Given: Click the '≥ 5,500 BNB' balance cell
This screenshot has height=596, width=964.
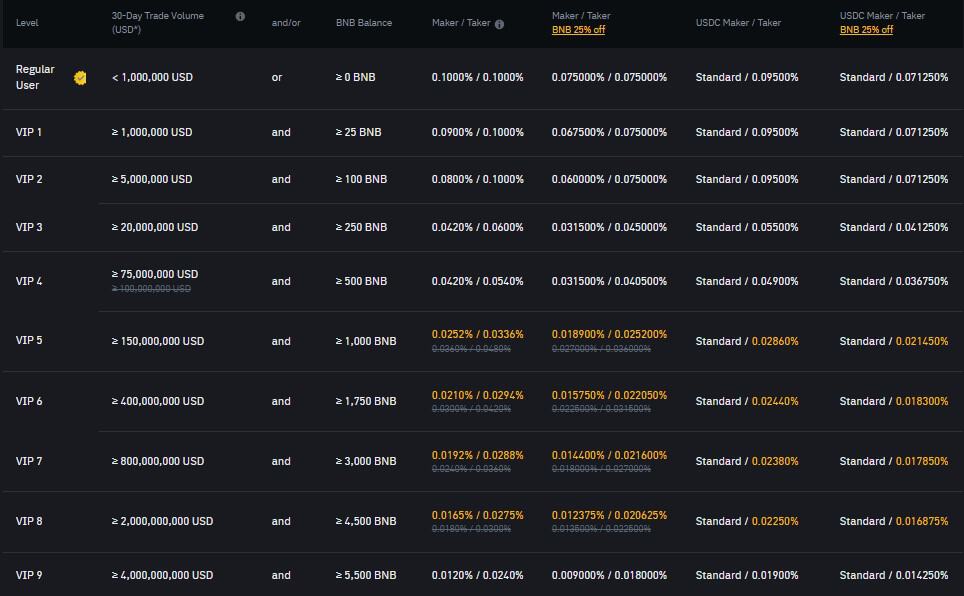Looking at the screenshot, I should point(366,575).
